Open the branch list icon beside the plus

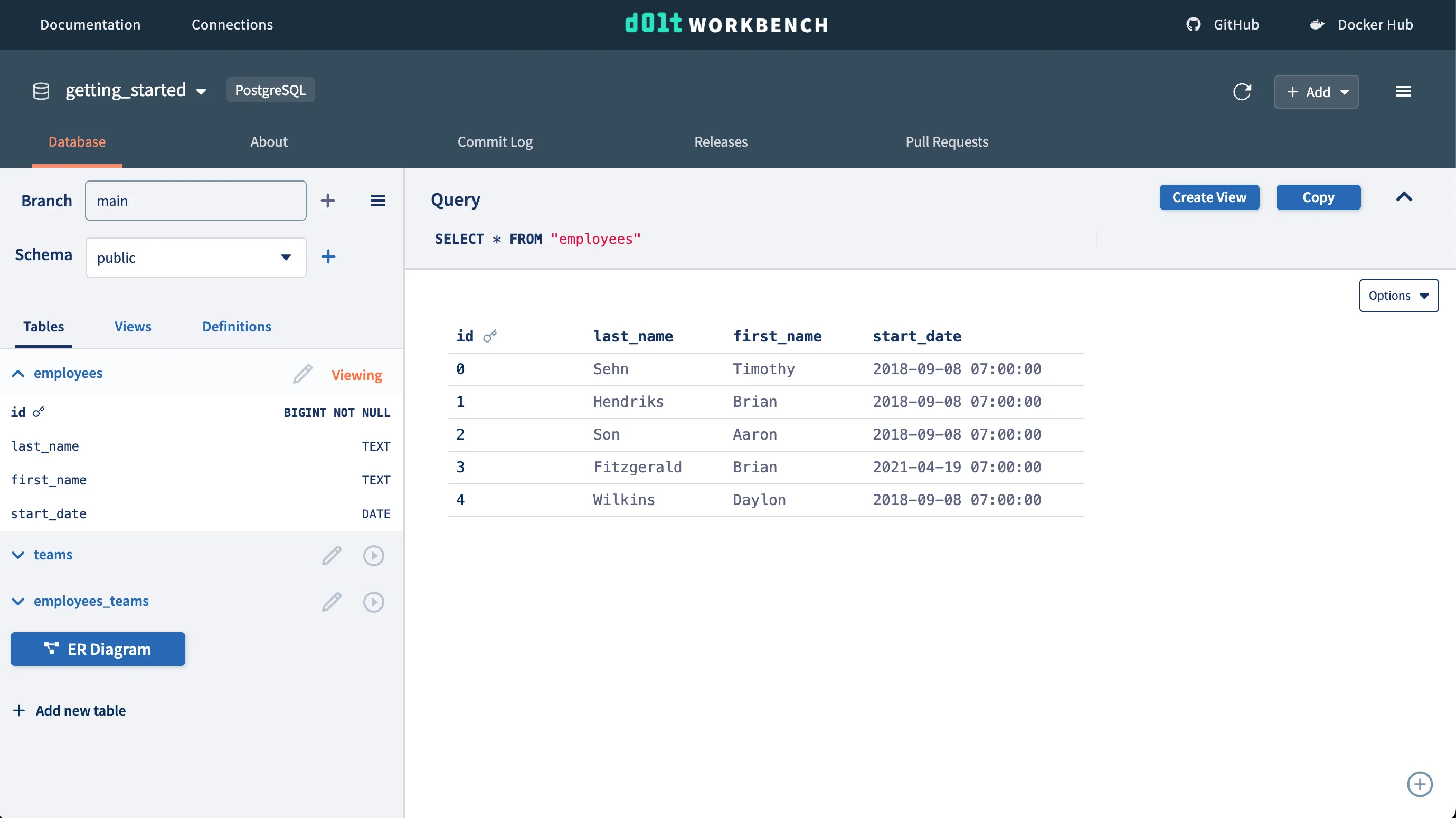(x=377, y=200)
